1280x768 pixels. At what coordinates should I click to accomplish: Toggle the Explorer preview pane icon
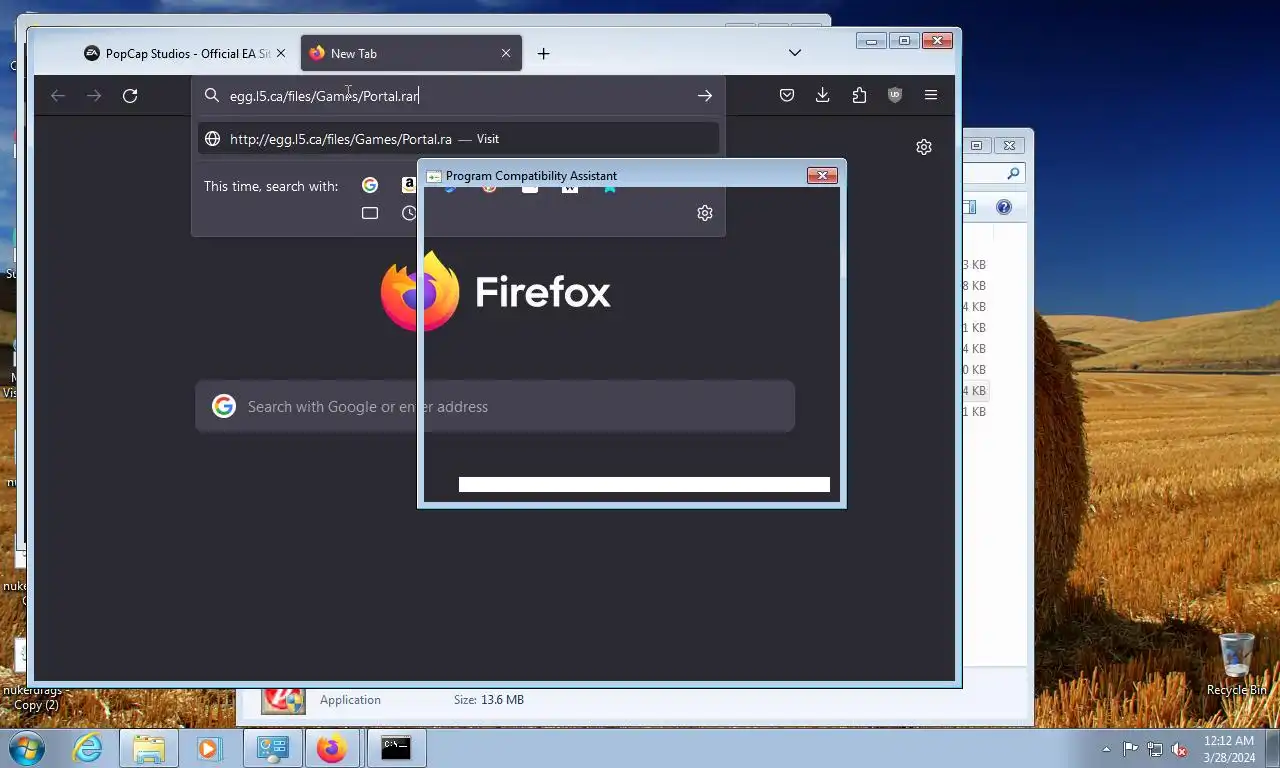(x=969, y=207)
